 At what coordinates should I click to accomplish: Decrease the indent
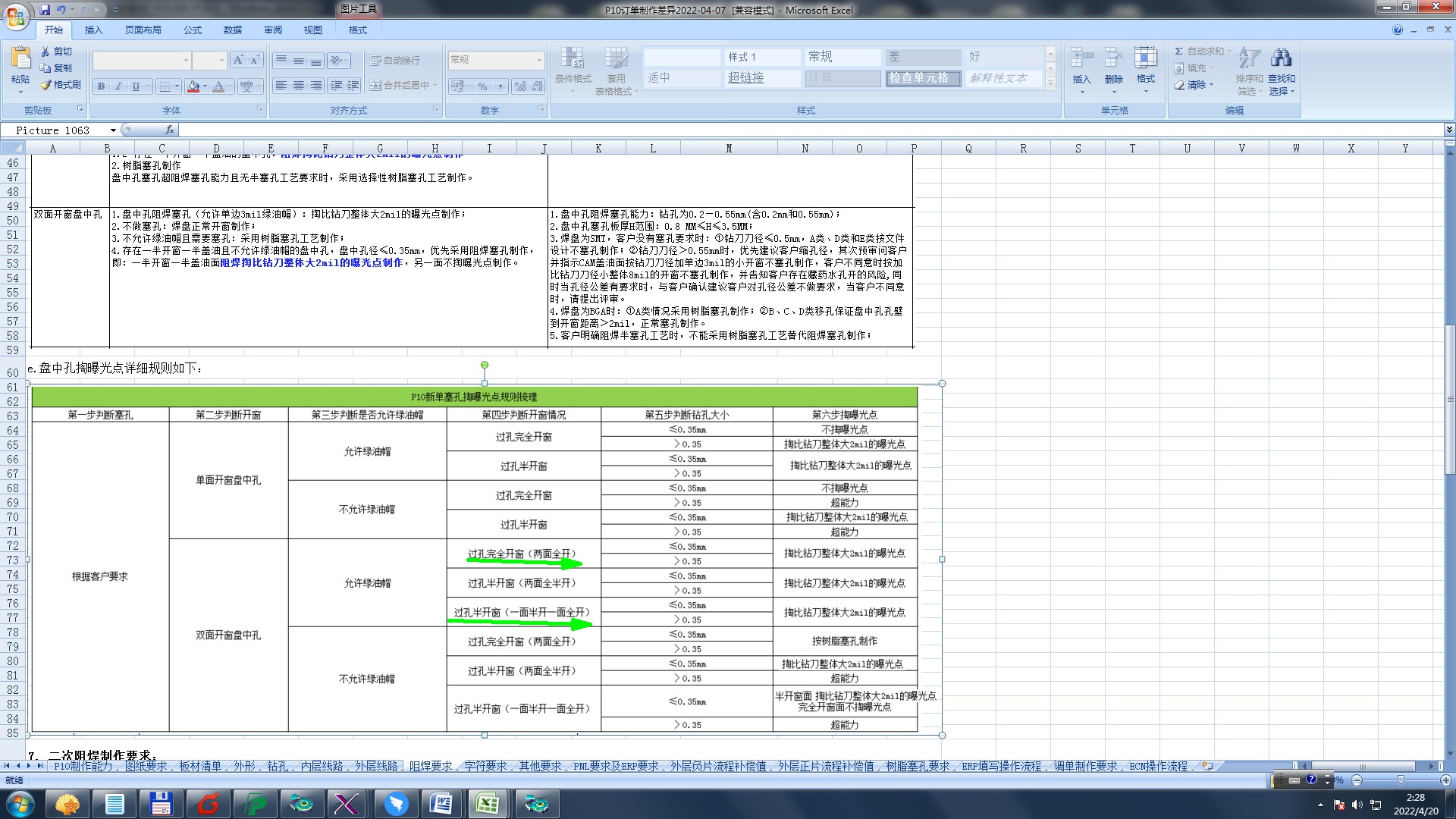tap(336, 86)
